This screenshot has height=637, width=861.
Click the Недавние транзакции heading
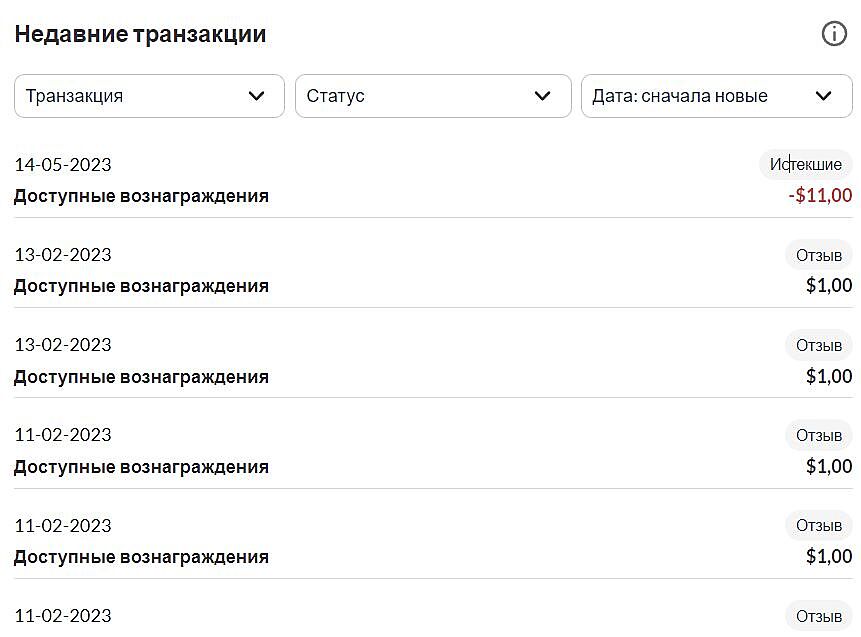coord(140,34)
